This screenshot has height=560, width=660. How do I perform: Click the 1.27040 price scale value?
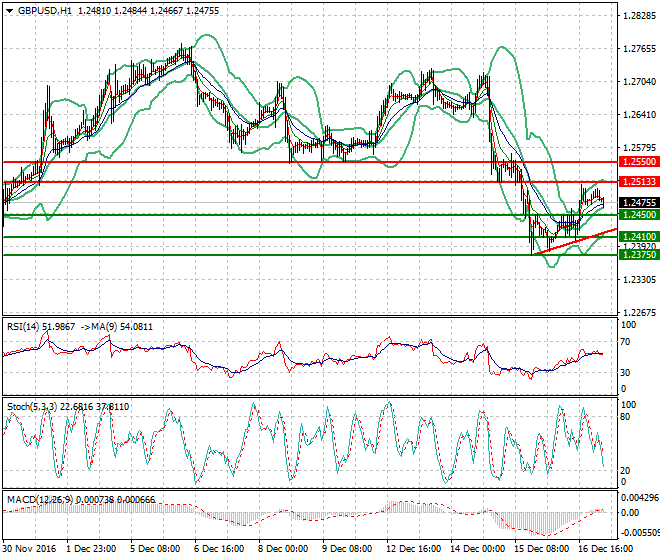click(x=639, y=82)
